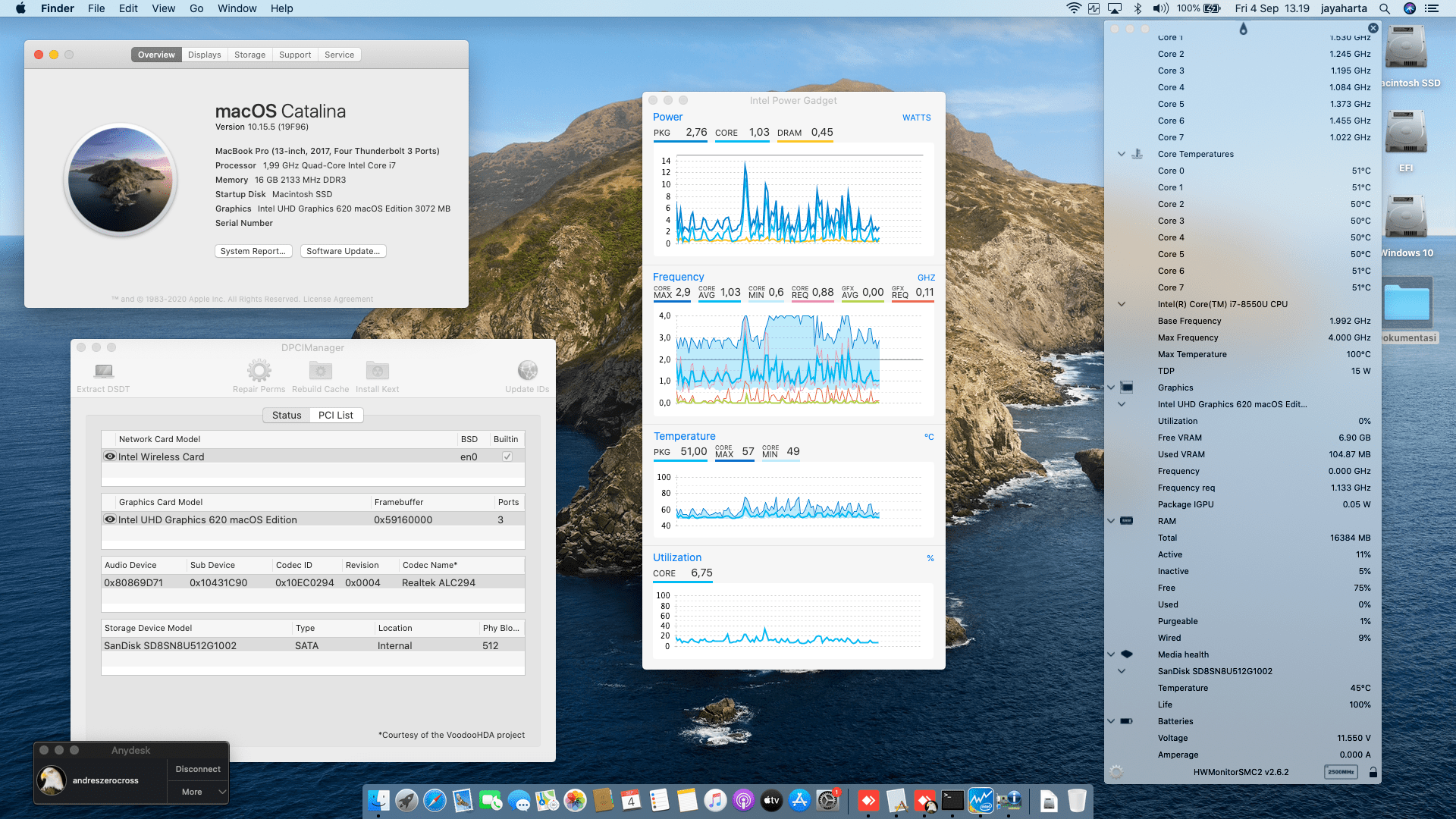Image resolution: width=1456 pixels, height=819 pixels.
Task: Open the App Store Dock icon
Action: (x=799, y=800)
